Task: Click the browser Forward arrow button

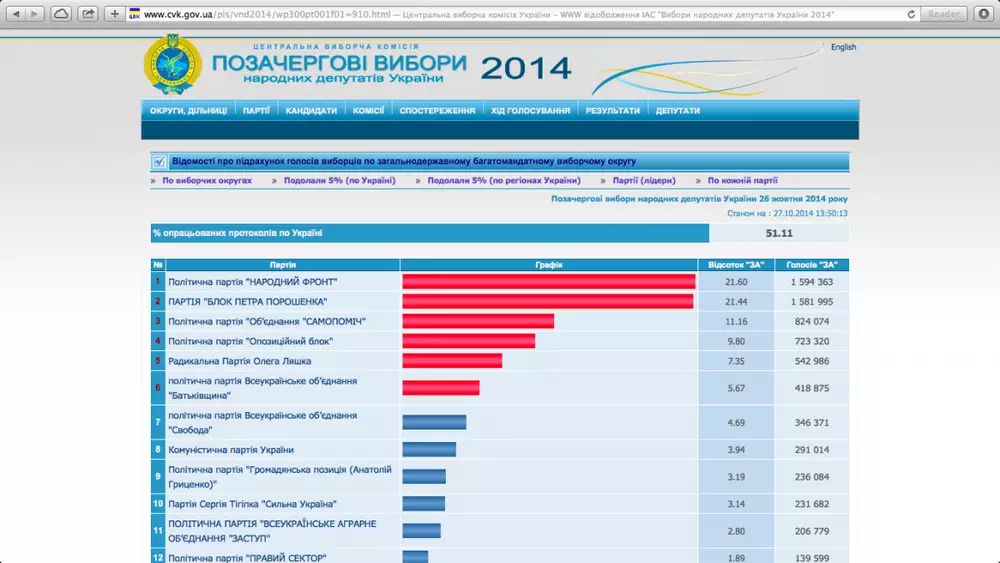Action: coord(35,14)
